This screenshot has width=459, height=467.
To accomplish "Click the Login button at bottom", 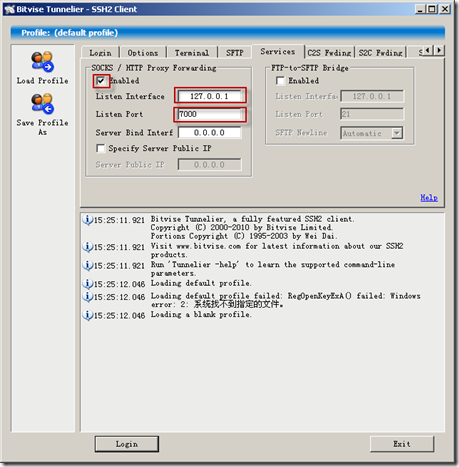I will pyautogui.click(x=127, y=444).
